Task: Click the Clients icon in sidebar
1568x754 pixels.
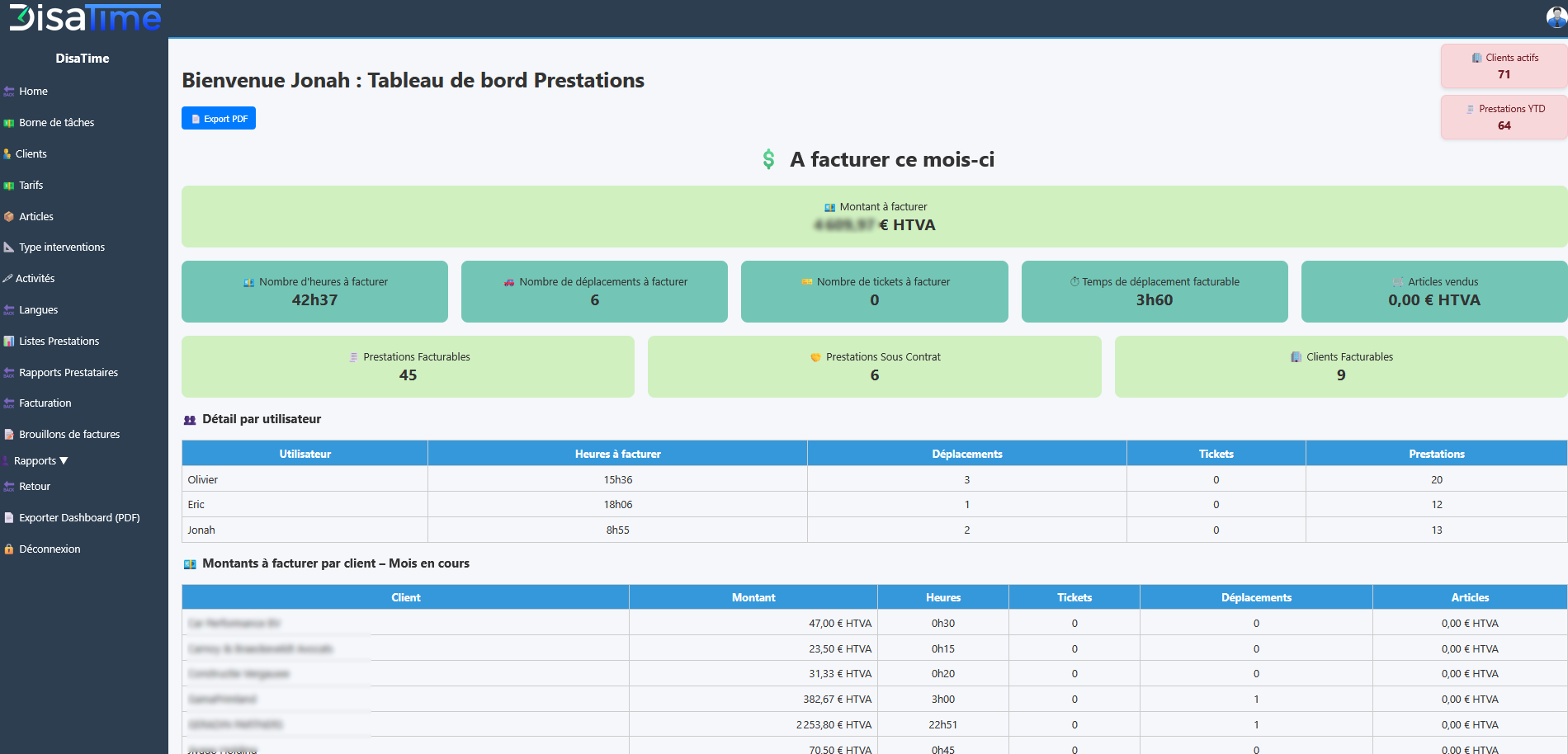Action: (x=7, y=154)
